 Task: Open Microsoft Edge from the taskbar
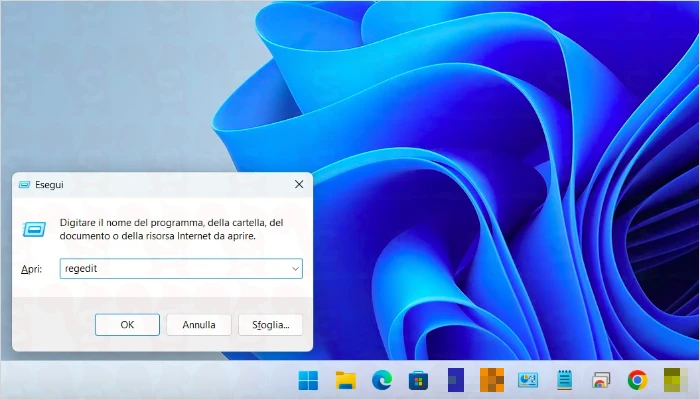click(382, 380)
